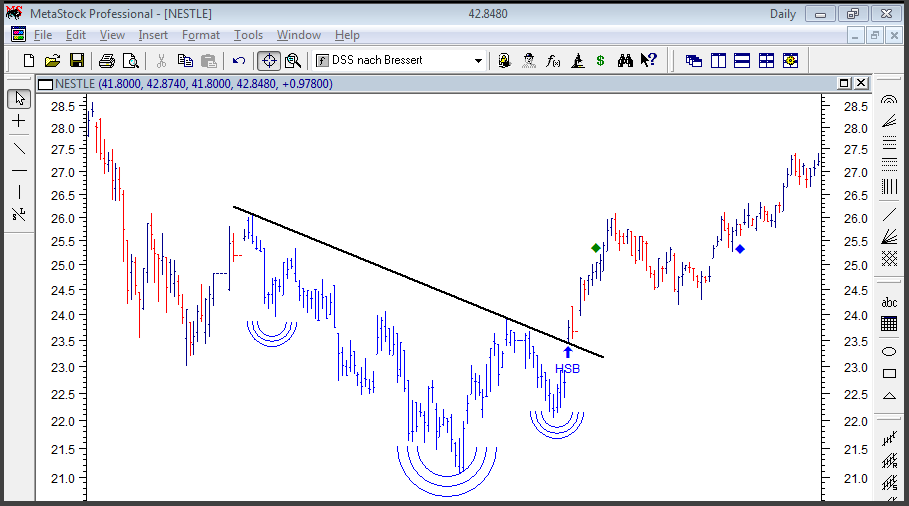Select the arrow pointer tool in left toolbar
Image resolution: width=909 pixels, height=506 pixels.
[x=19, y=99]
